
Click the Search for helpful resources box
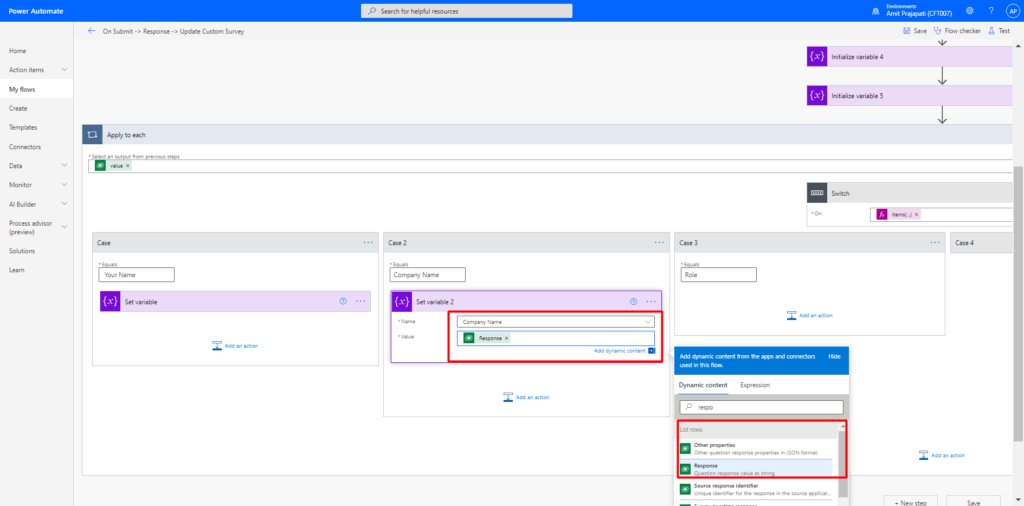[466, 11]
